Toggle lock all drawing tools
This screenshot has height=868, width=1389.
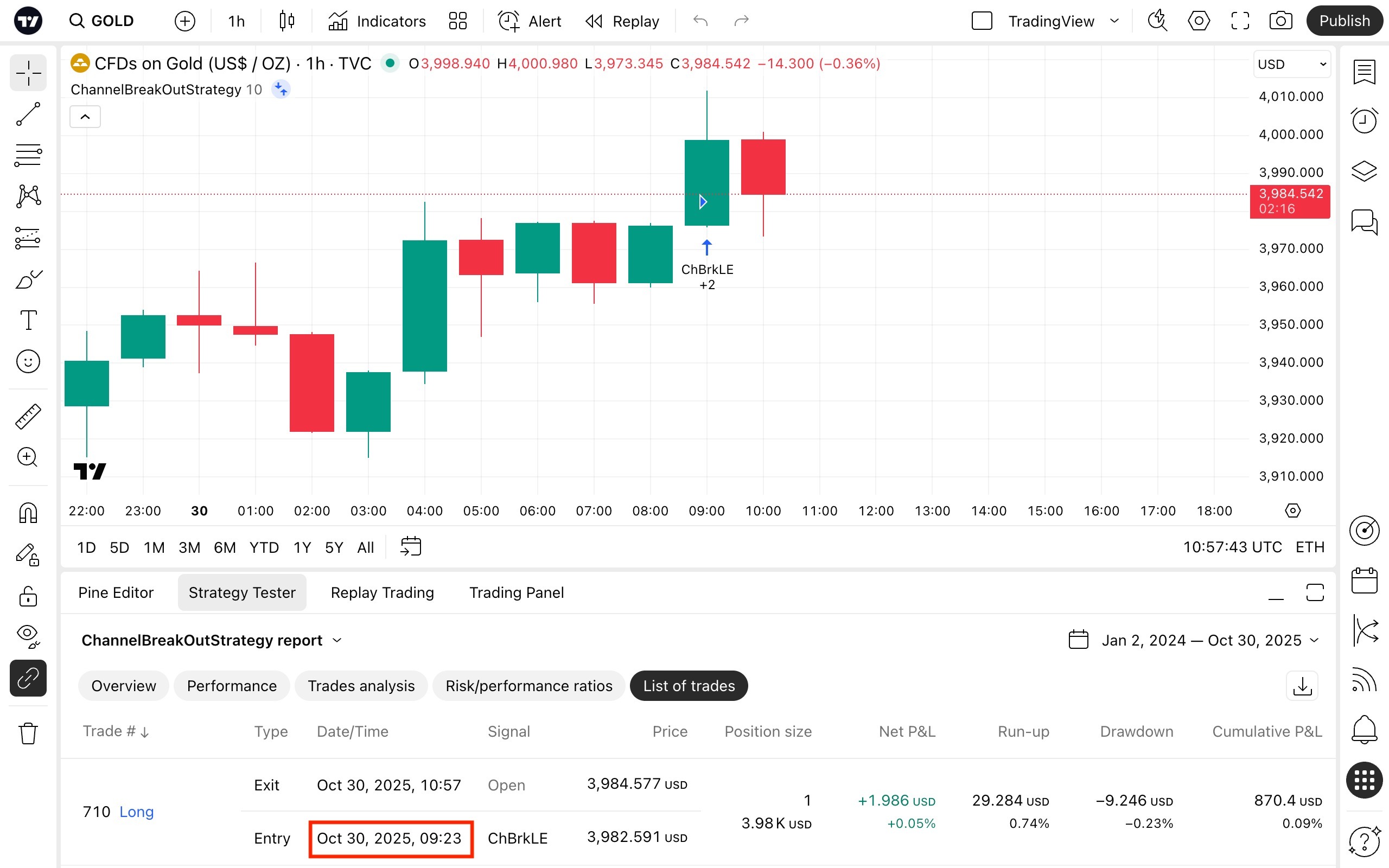click(x=28, y=596)
